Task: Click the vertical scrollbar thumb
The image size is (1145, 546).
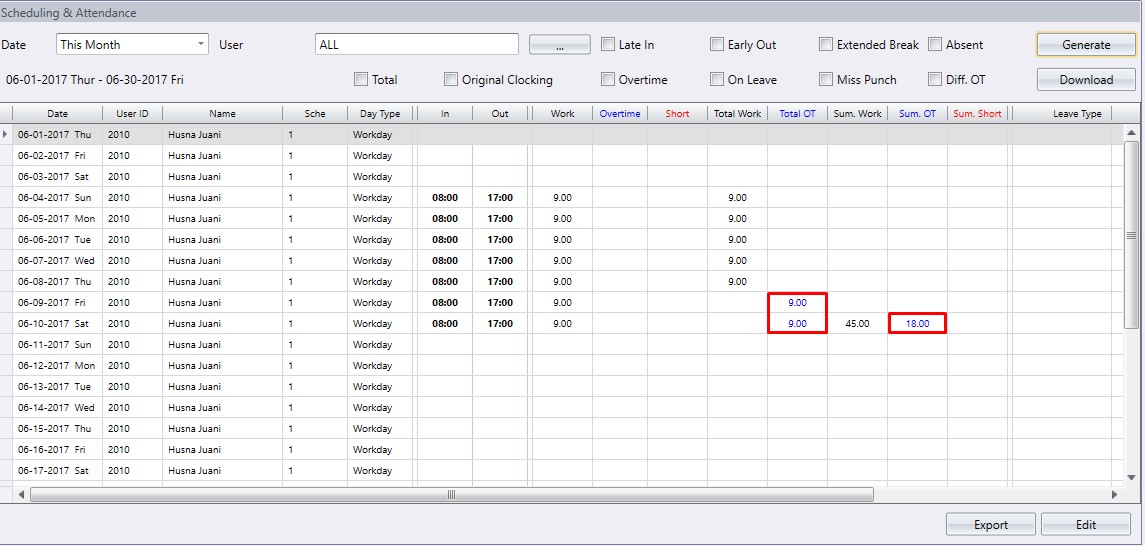Action: [1131, 235]
